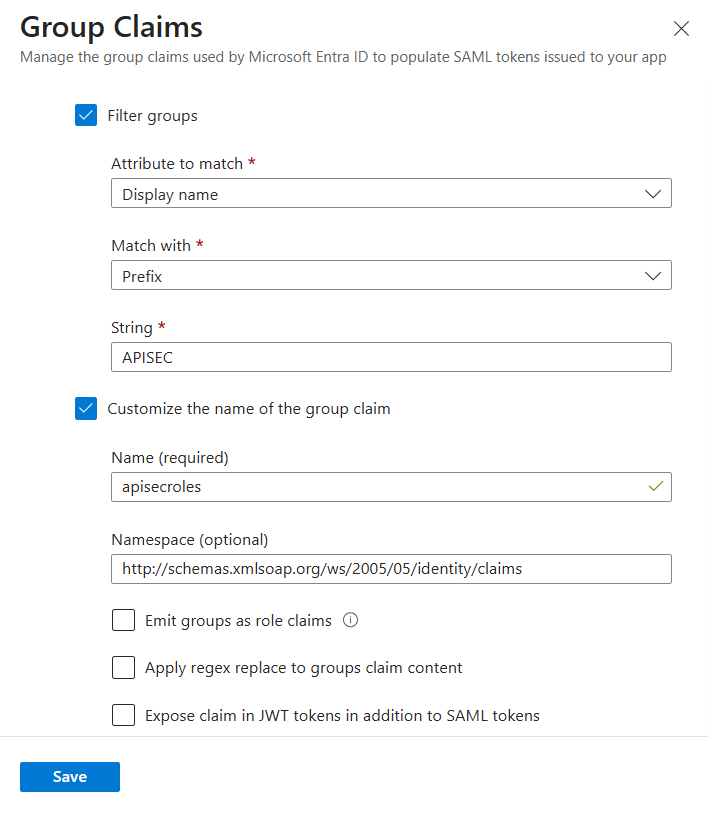This screenshot has width=708, height=816.
Task: Click the info icon beside Emit groups as role claims
Action: click(350, 620)
